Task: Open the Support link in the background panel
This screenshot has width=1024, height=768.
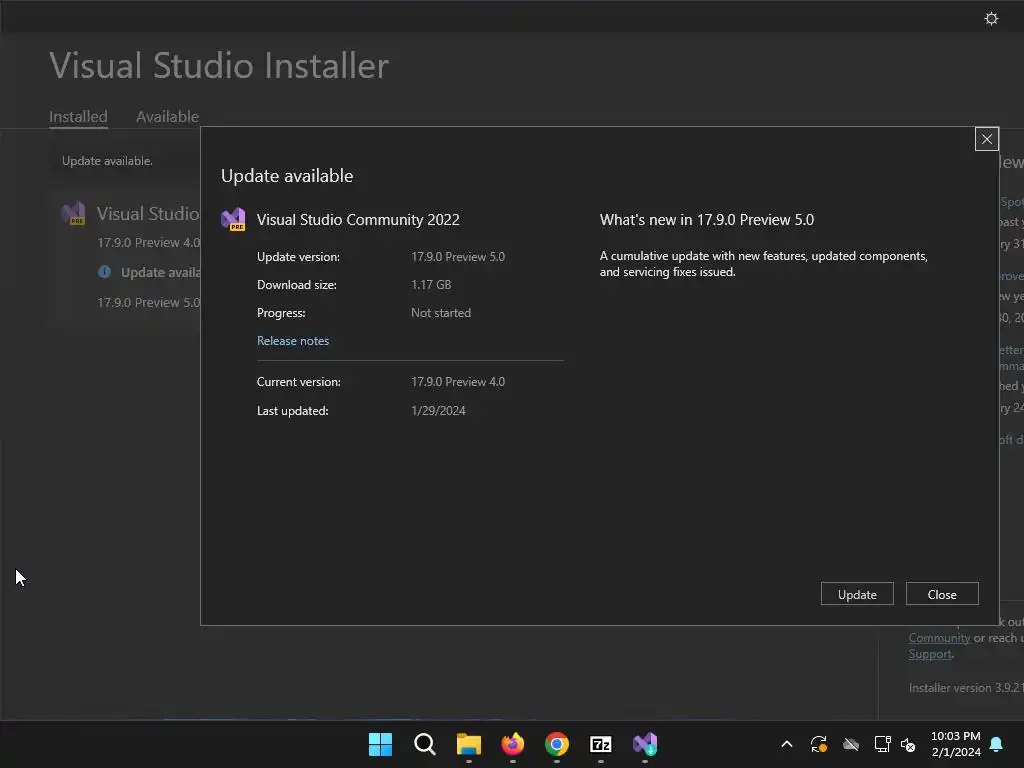Action: tap(930, 654)
